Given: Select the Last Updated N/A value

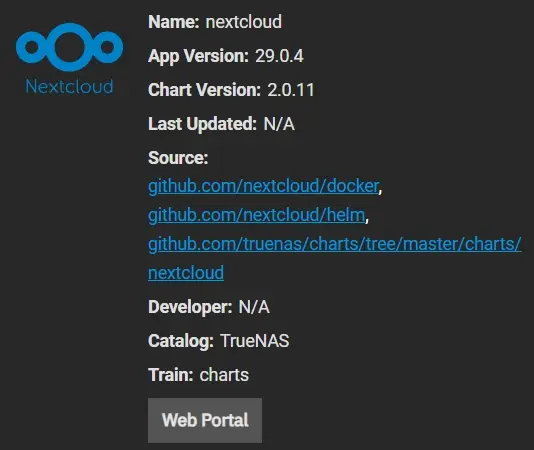Looking at the screenshot, I should [x=279, y=124].
